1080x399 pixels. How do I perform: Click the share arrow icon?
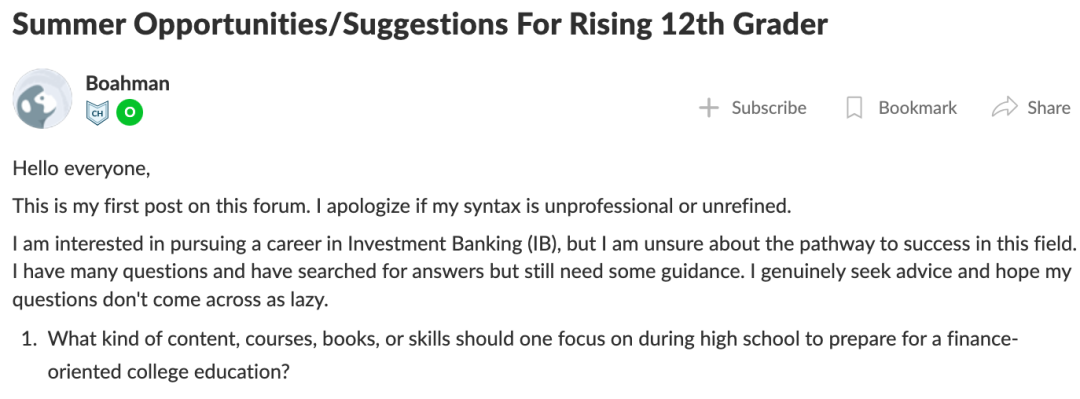pos(1004,107)
